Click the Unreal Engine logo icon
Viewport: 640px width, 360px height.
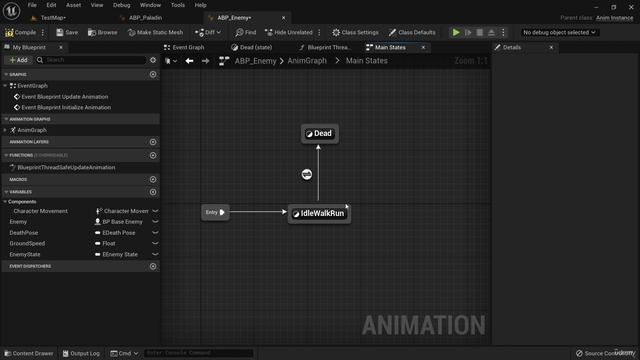[11, 11]
